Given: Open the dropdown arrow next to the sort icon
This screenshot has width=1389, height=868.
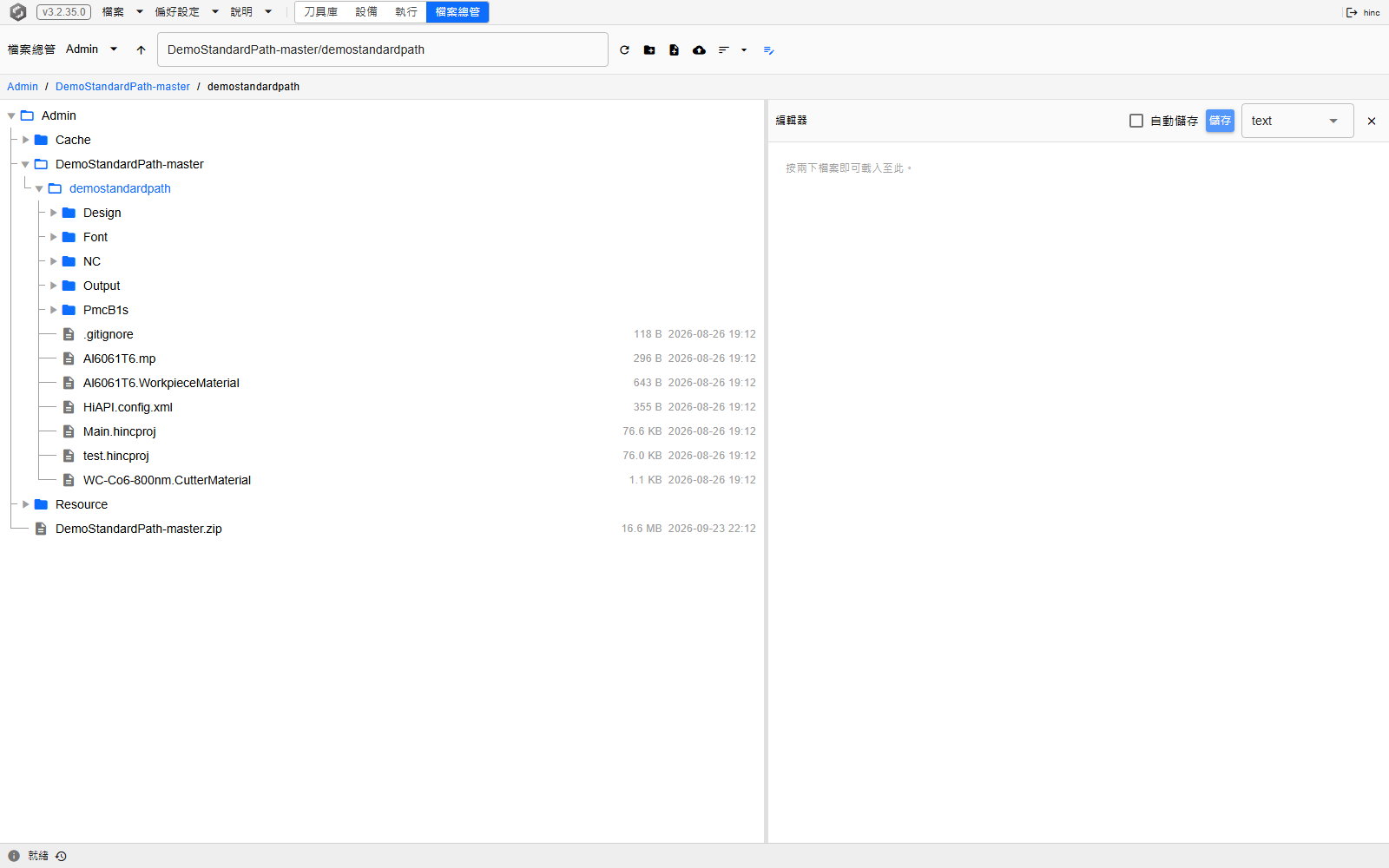Looking at the screenshot, I should click(744, 50).
